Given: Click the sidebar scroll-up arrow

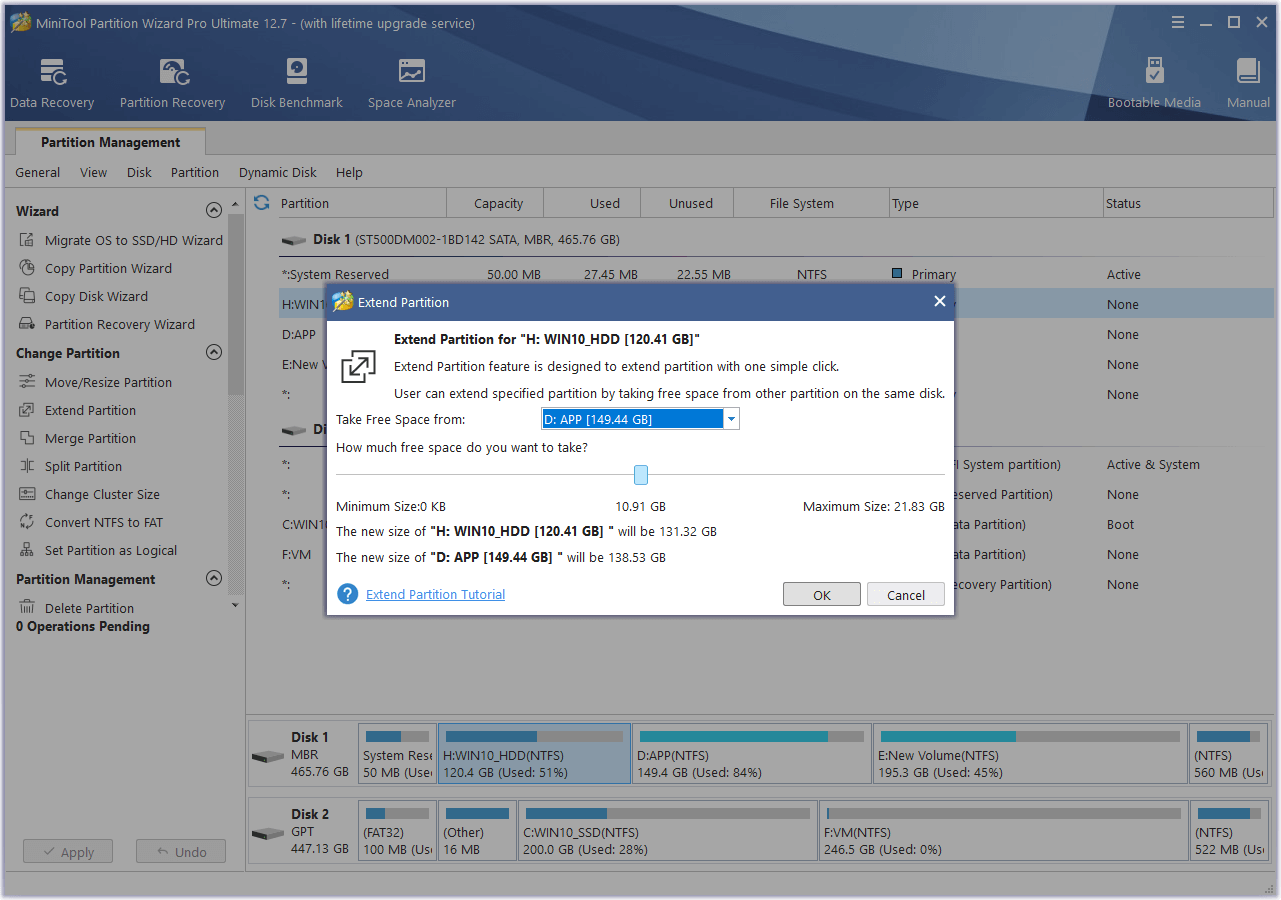Looking at the screenshot, I should click(236, 203).
